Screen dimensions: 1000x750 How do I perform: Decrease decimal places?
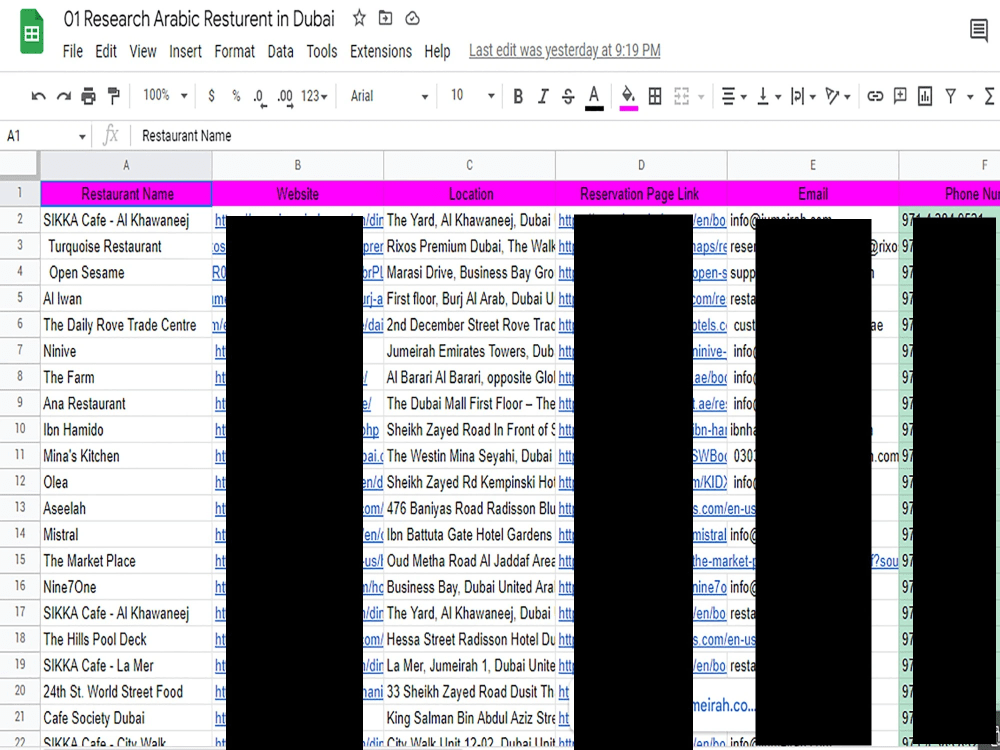click(x=259, y=97)
